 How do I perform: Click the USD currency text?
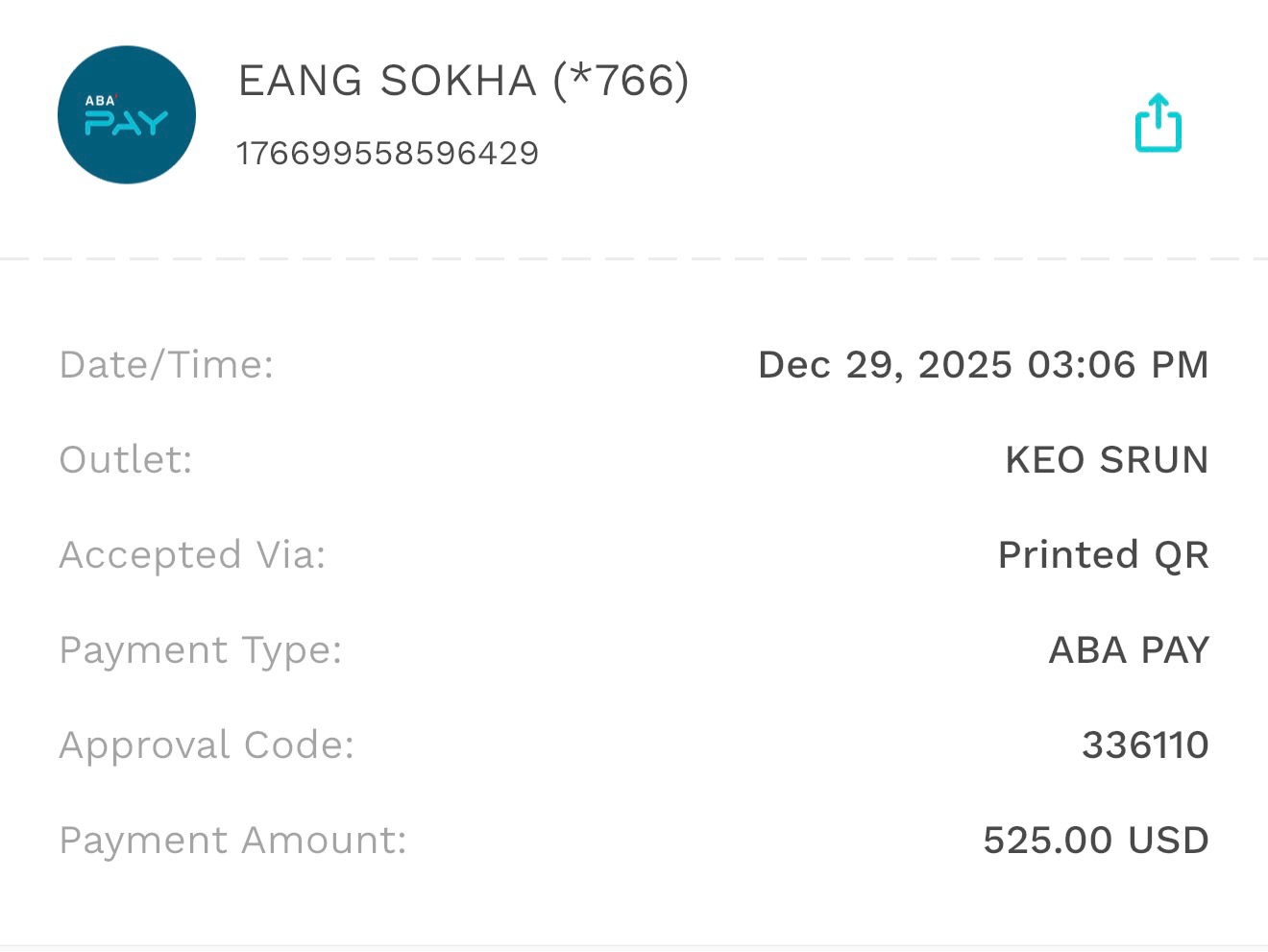click(1168, 841)
